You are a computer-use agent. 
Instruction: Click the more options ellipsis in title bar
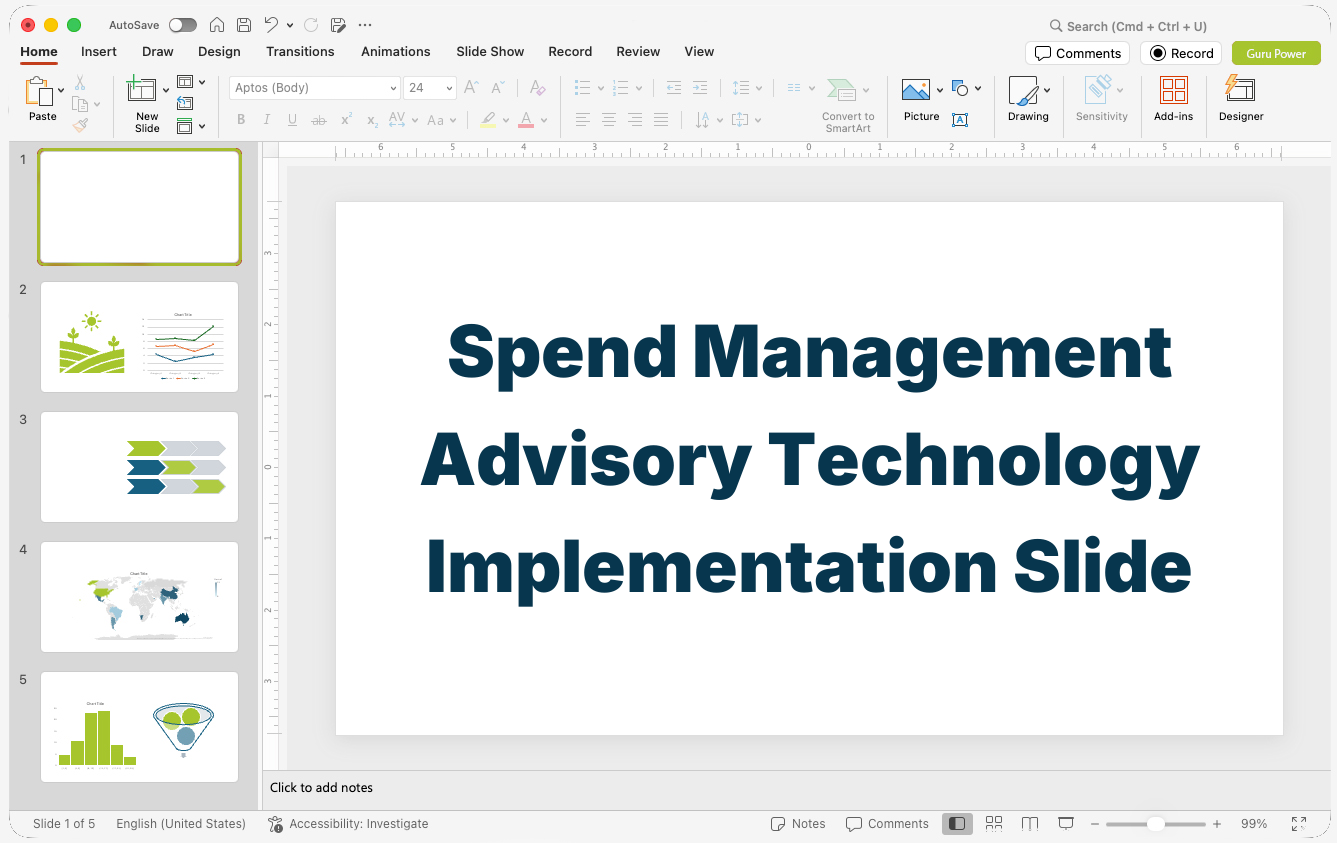pos(365,25)
